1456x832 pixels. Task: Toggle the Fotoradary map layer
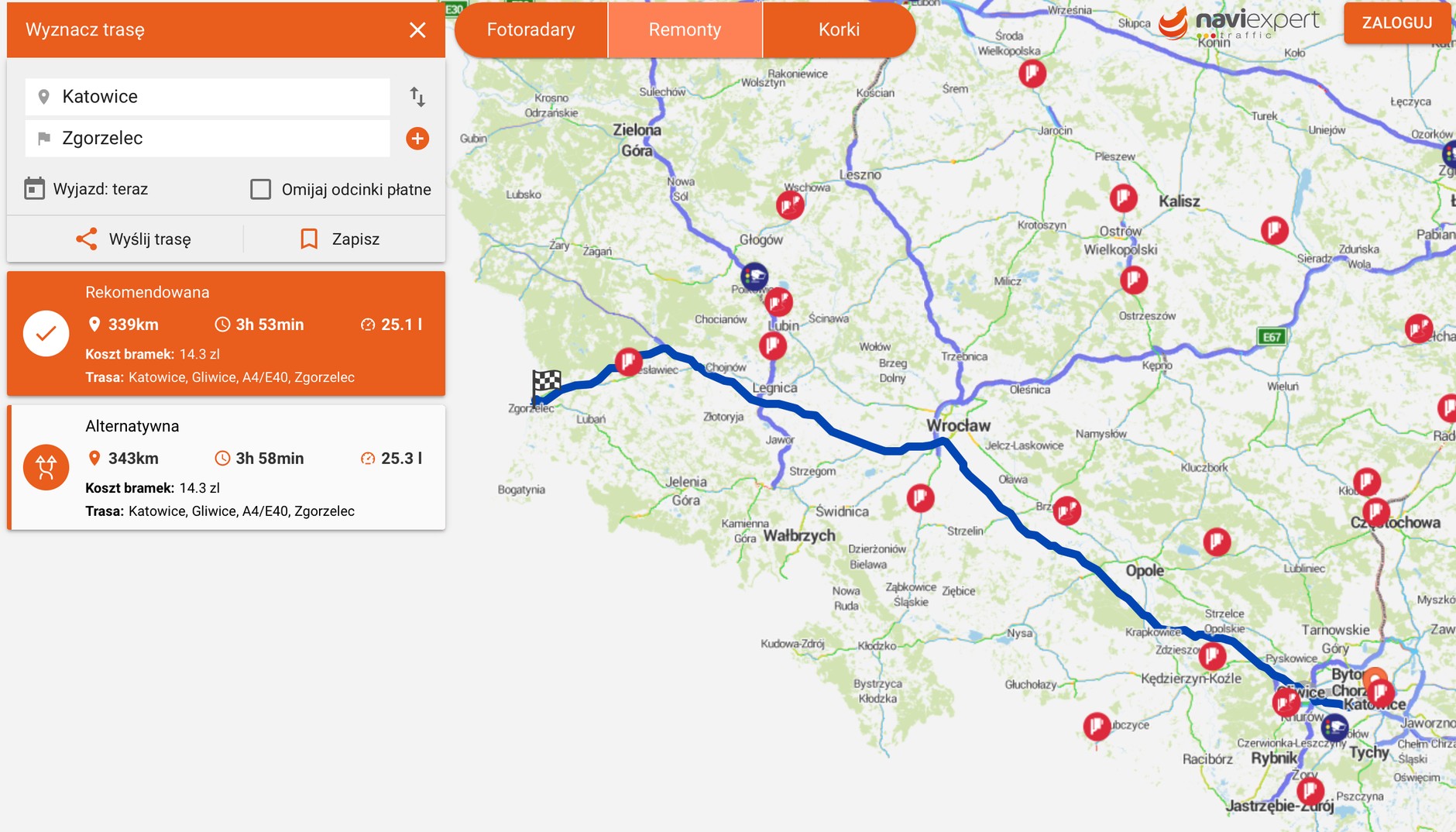pos(531,29)
